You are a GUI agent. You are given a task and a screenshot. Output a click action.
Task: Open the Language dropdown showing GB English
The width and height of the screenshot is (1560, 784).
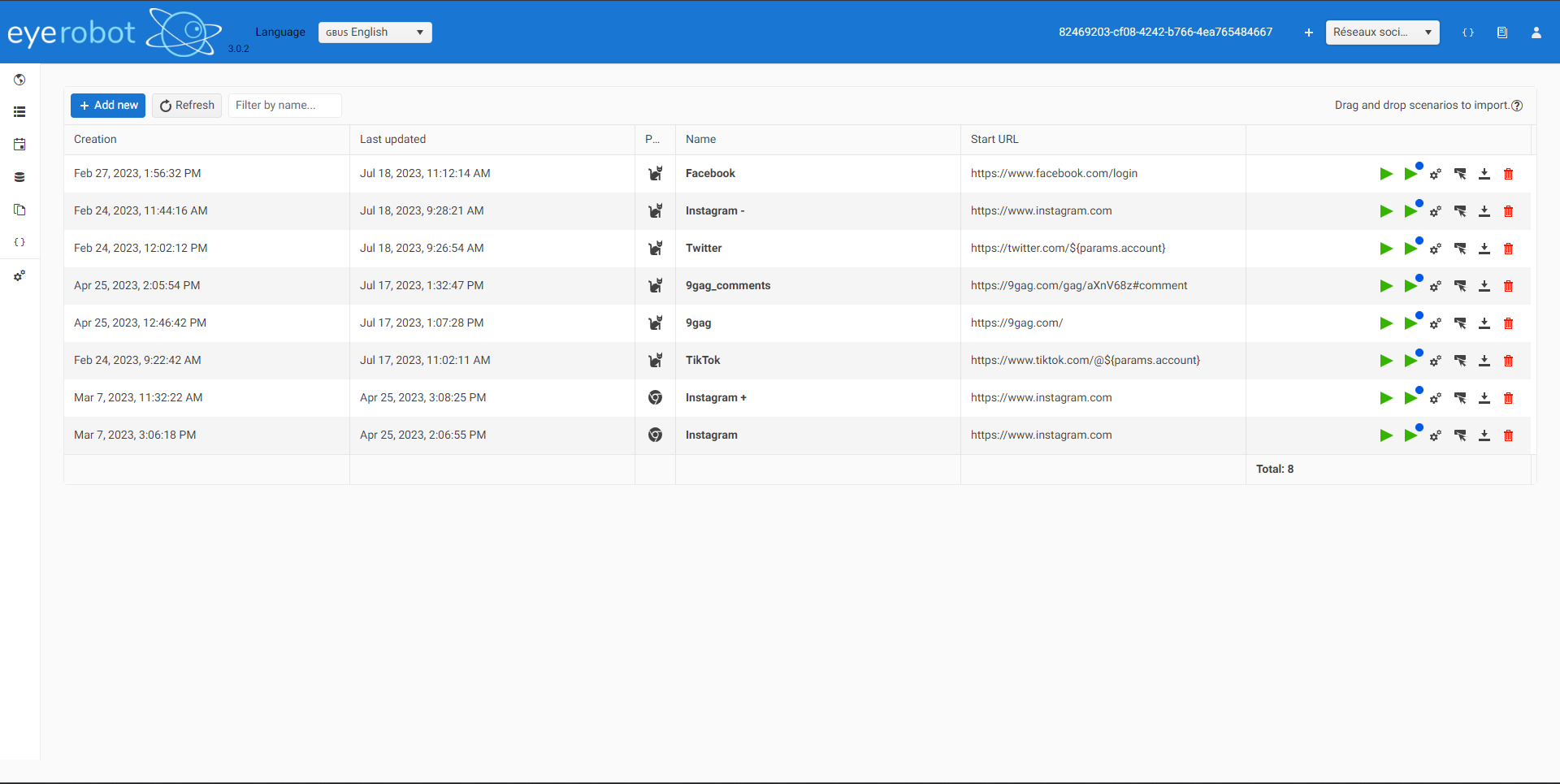pyautogui.click(x=375, y=32)
